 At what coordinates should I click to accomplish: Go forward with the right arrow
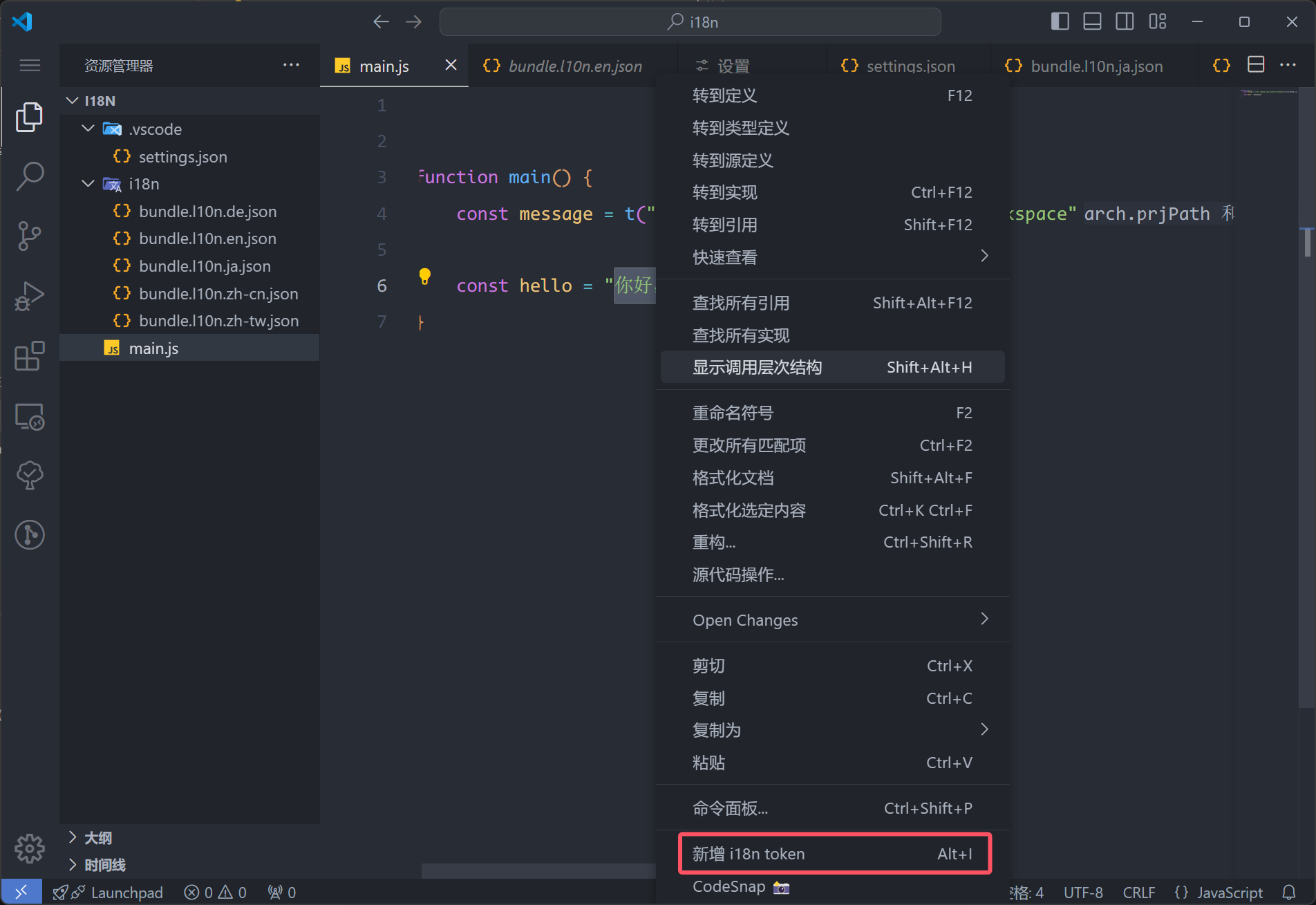[413, 22]
